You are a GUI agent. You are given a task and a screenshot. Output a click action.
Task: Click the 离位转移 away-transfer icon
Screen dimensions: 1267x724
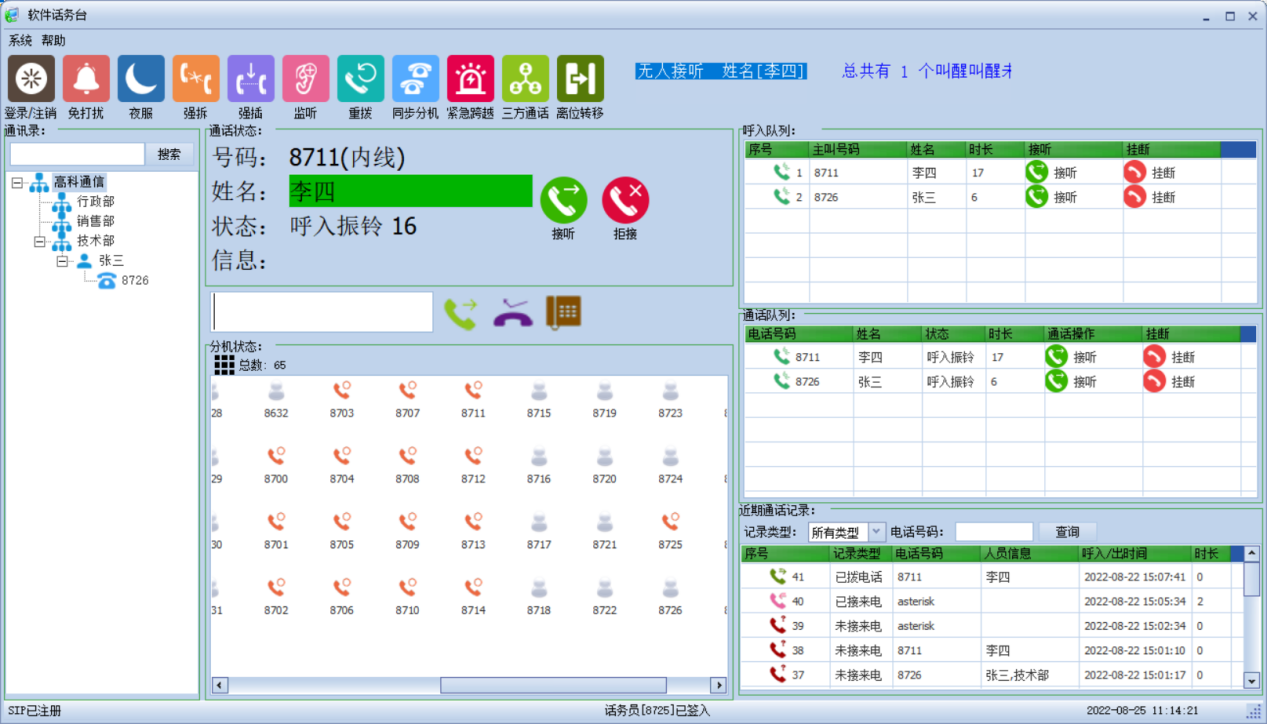pos(579,78)
